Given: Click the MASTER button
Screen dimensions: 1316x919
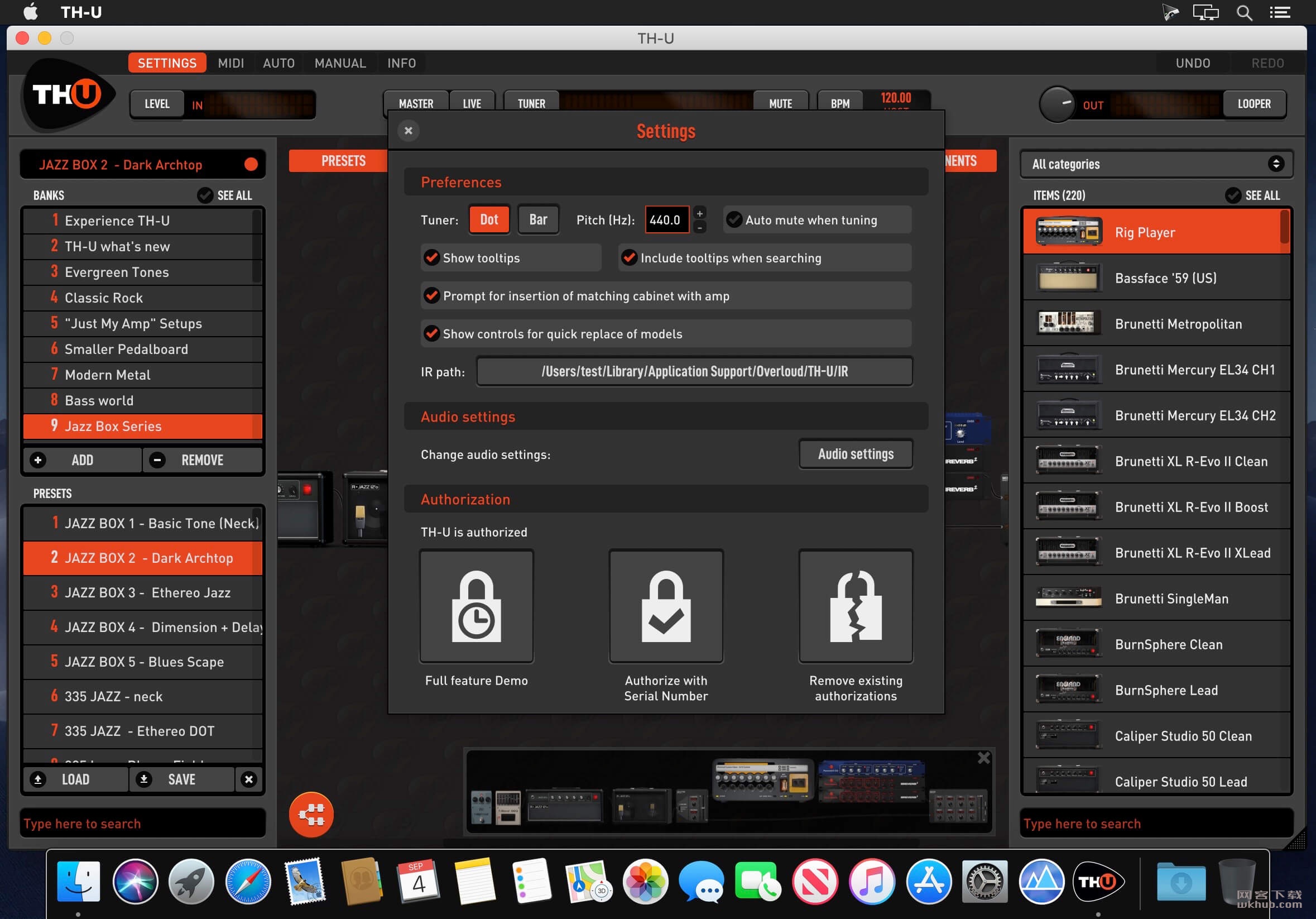Looking at the screenshot, I should tap(416, 104).
